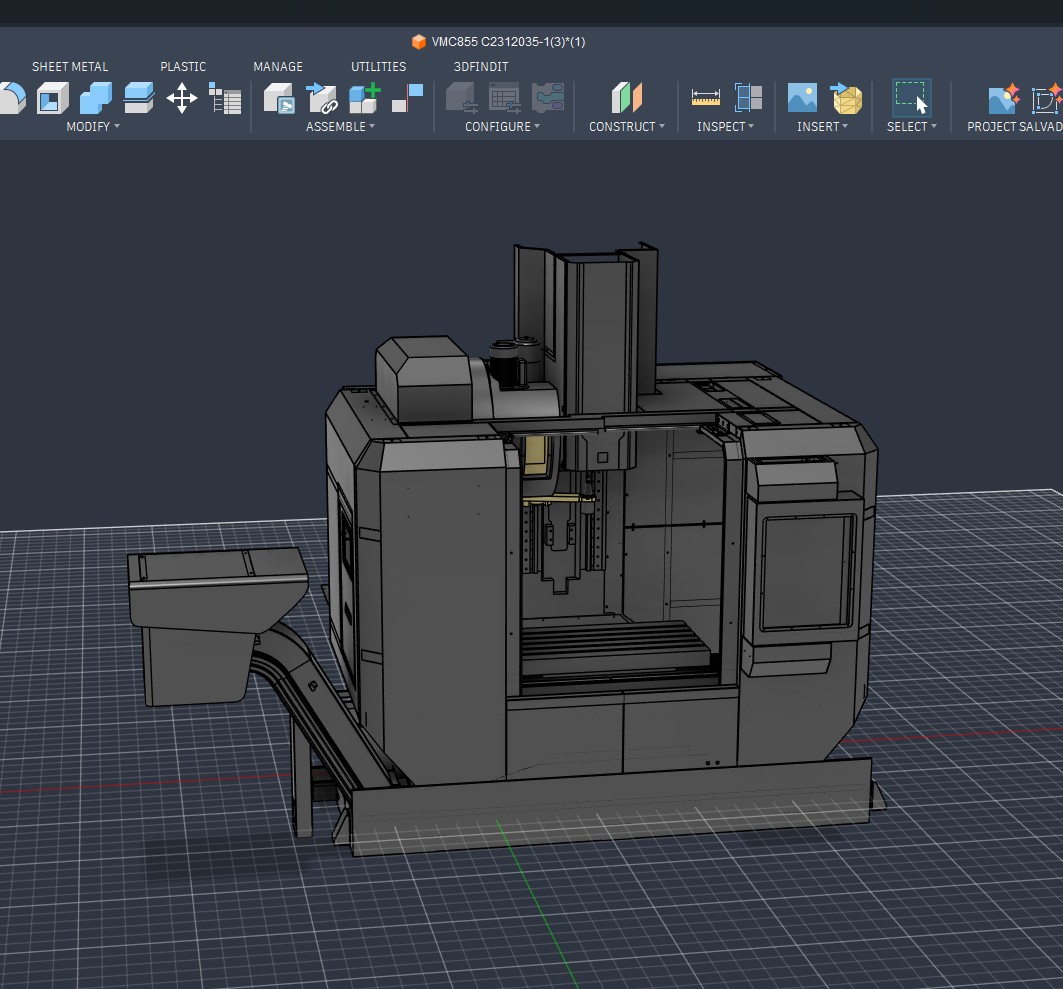This screenshot has height=989, width=1063.
Task: Switch to the MANAGE tab
Action: 278,66
